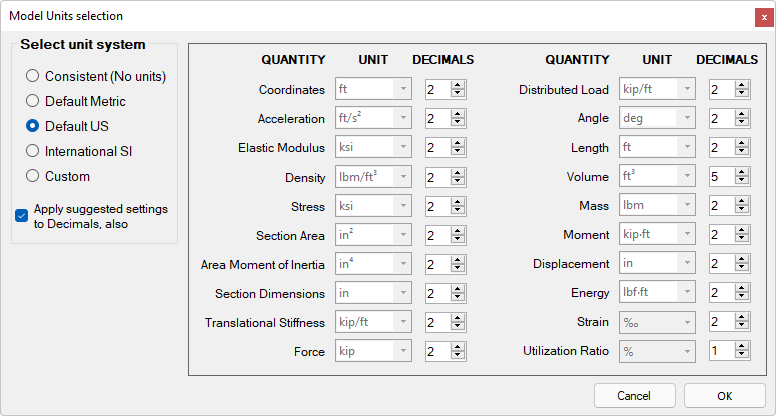Uncheck Apply suggested settings to Decimals
The height and width of the screenshot is (416, 776).
21,216
